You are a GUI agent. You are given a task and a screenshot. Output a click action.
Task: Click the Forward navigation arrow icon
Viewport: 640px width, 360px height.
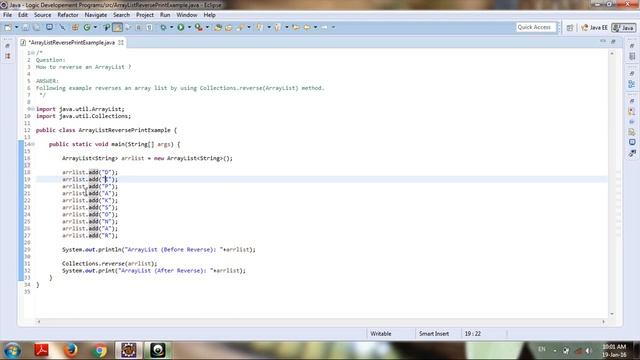pos(324,27)
